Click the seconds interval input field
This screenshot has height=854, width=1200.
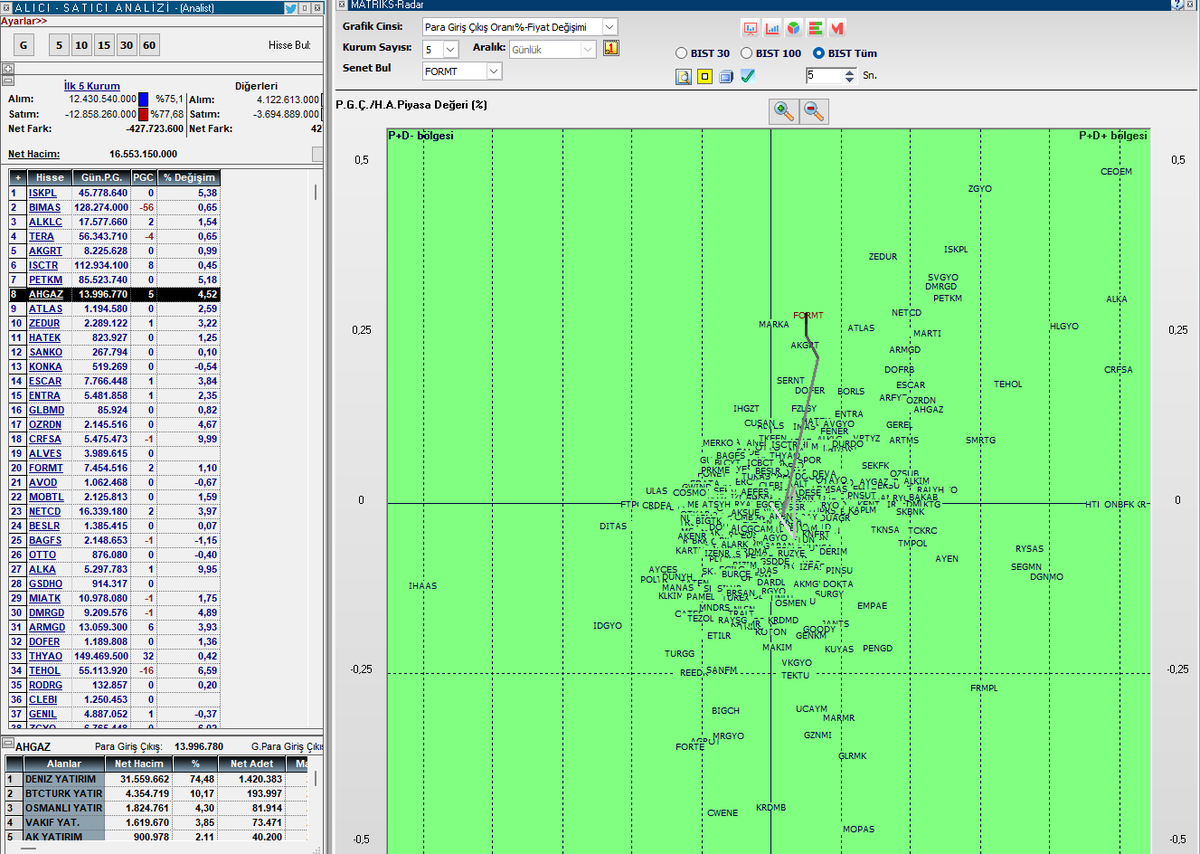point(825,76)
